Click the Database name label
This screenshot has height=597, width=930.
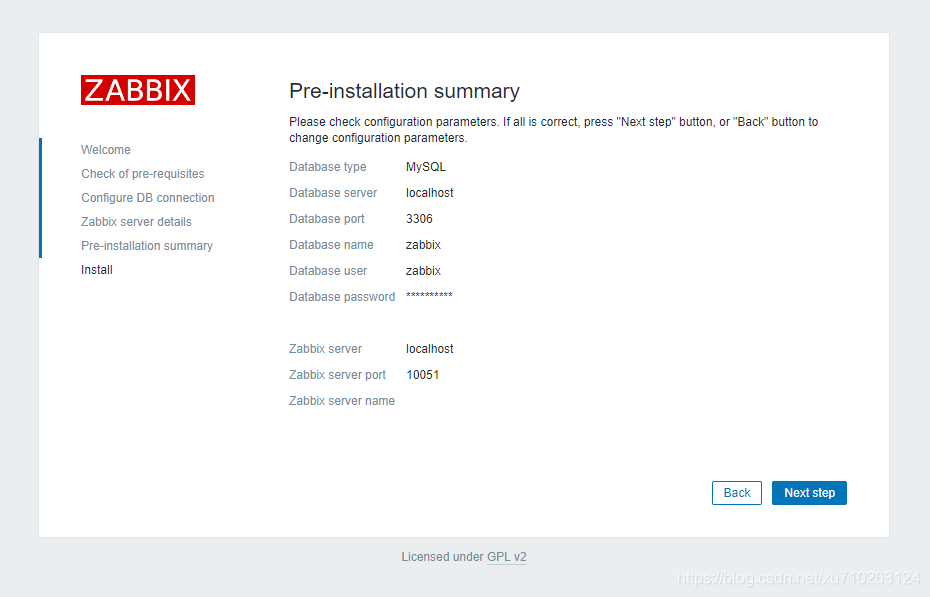(x=331, y=245)
